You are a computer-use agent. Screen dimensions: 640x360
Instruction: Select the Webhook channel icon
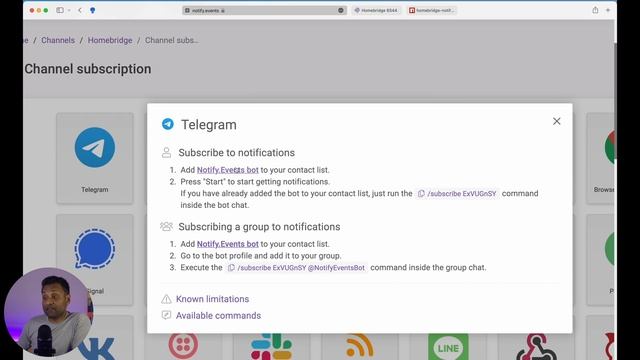(536, 347)
